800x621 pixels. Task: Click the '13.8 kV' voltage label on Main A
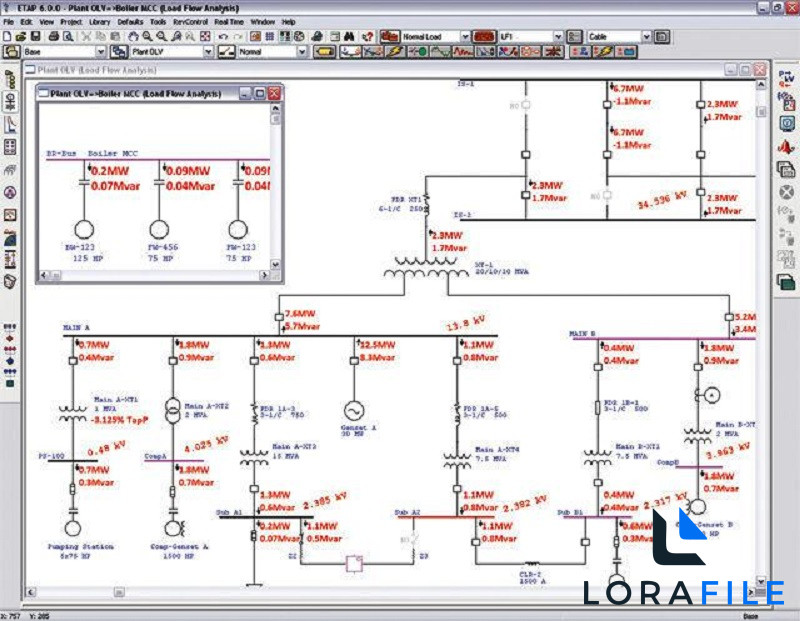pos(465,323)
